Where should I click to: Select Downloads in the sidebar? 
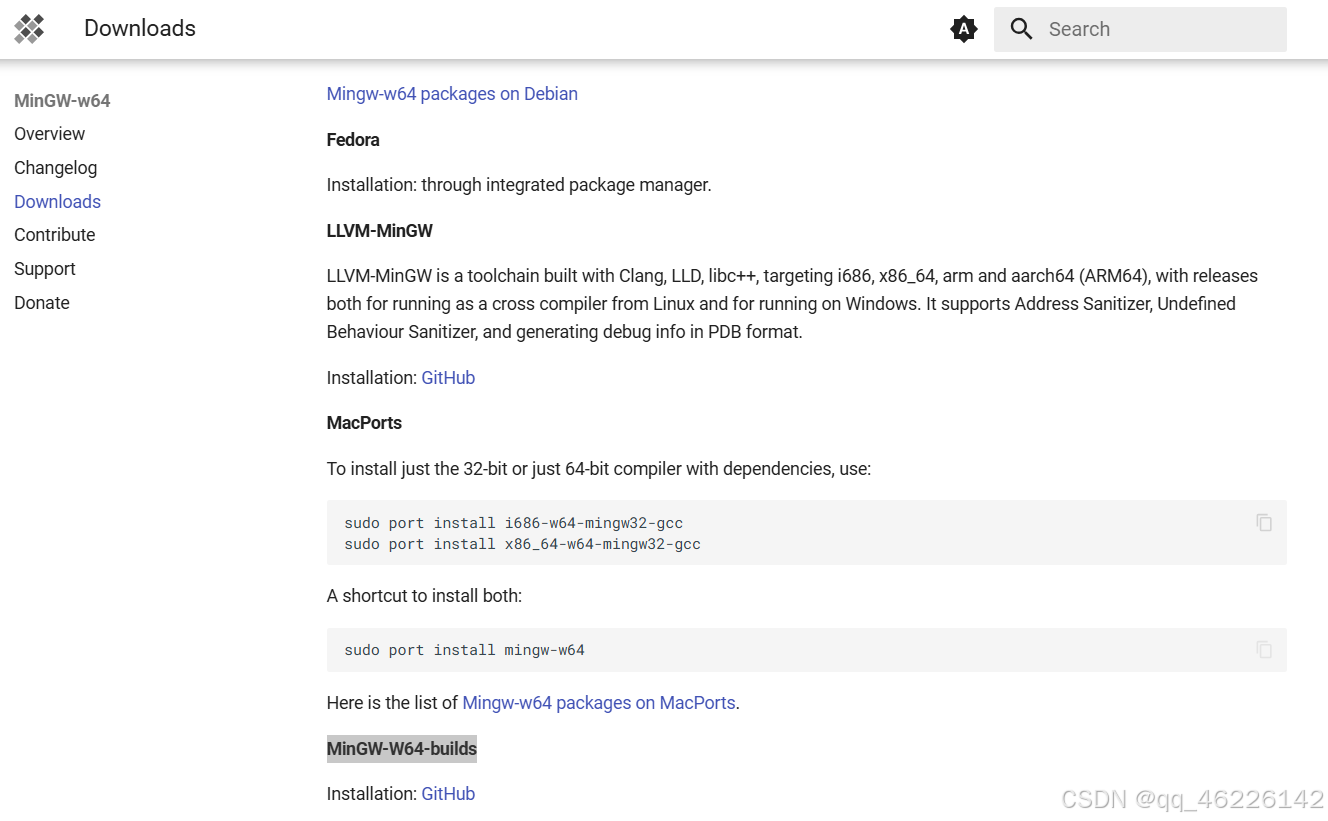(58, 202)
